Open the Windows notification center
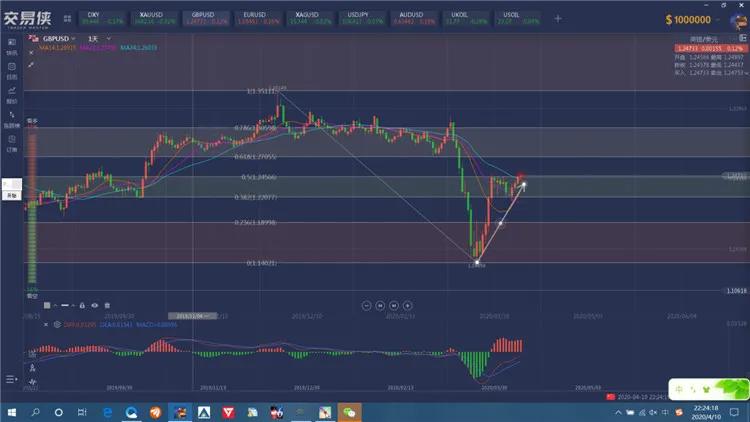The image size is (750, 422). click(735, 412)
